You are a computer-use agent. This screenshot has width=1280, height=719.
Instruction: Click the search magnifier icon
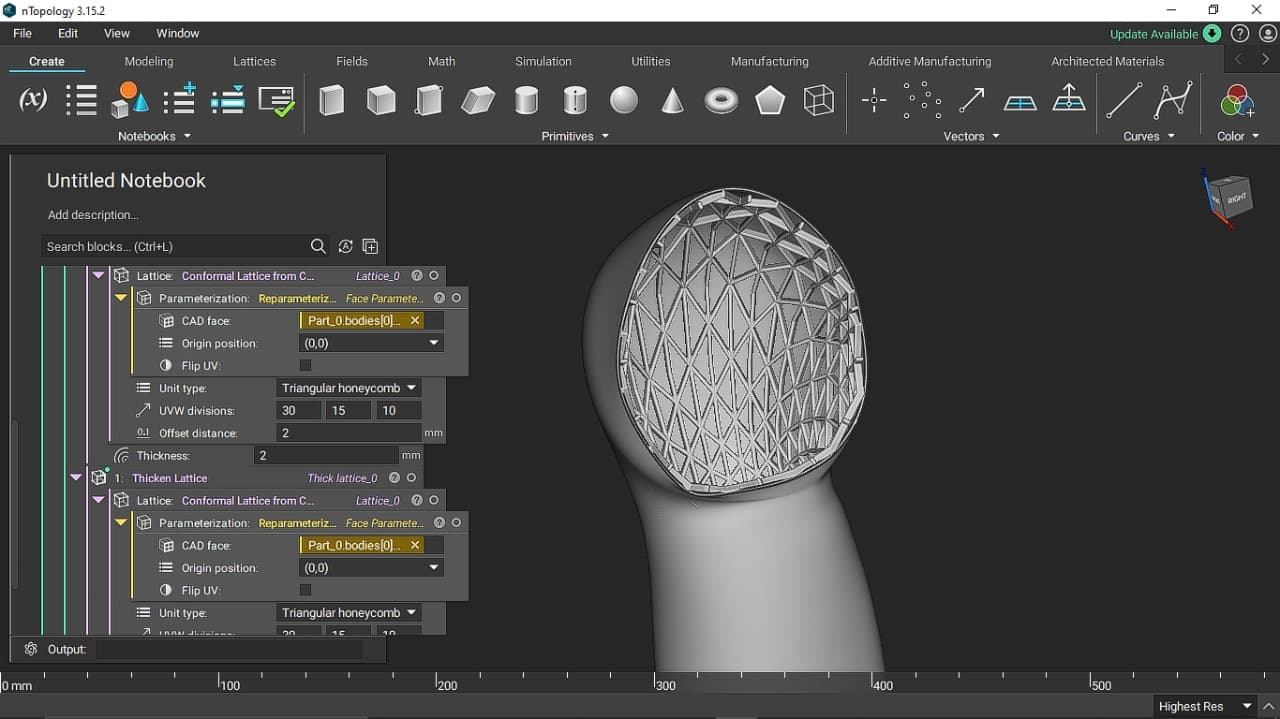(x=318, y=246)
